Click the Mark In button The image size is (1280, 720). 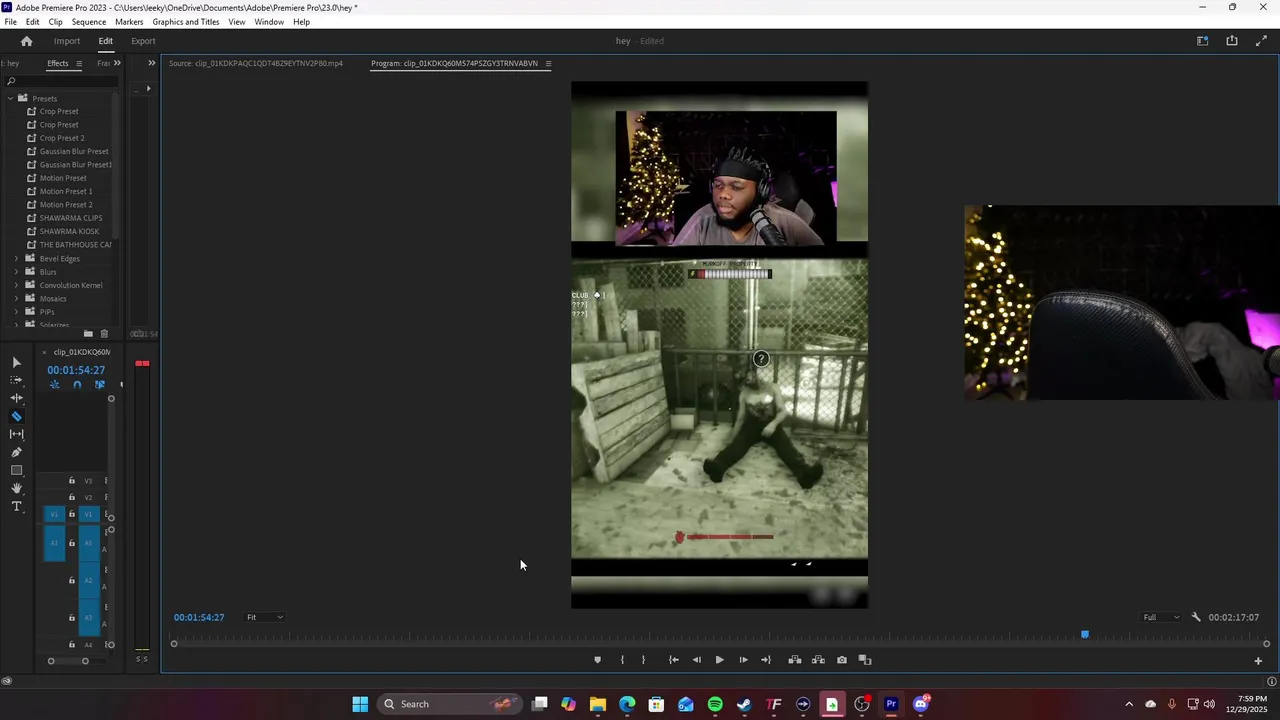click(622, 660)
